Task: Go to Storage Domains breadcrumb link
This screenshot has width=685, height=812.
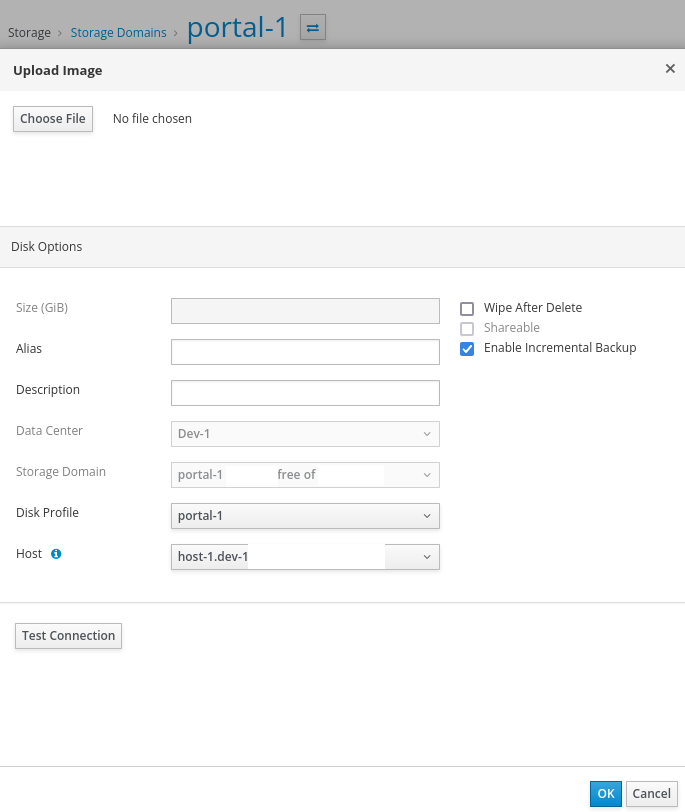Action: click(118, 33)
